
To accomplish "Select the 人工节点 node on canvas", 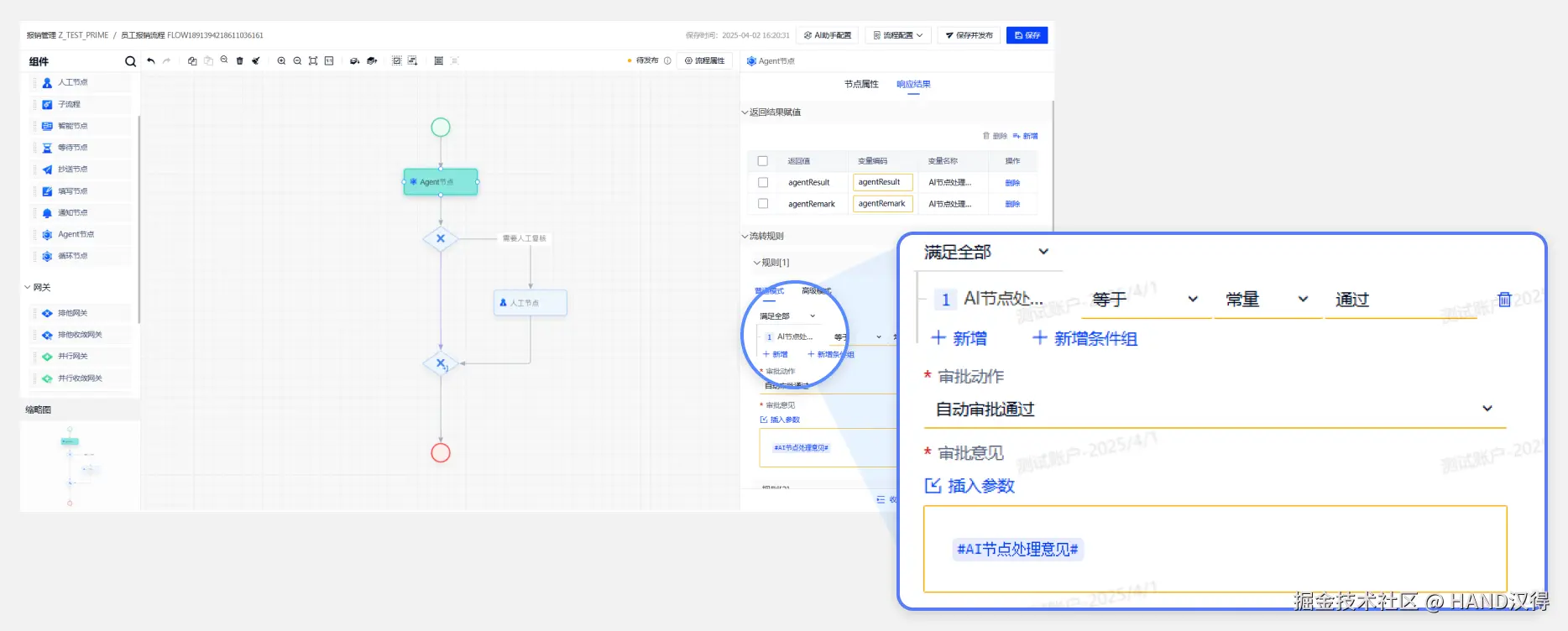I will (x=531, y=303).
